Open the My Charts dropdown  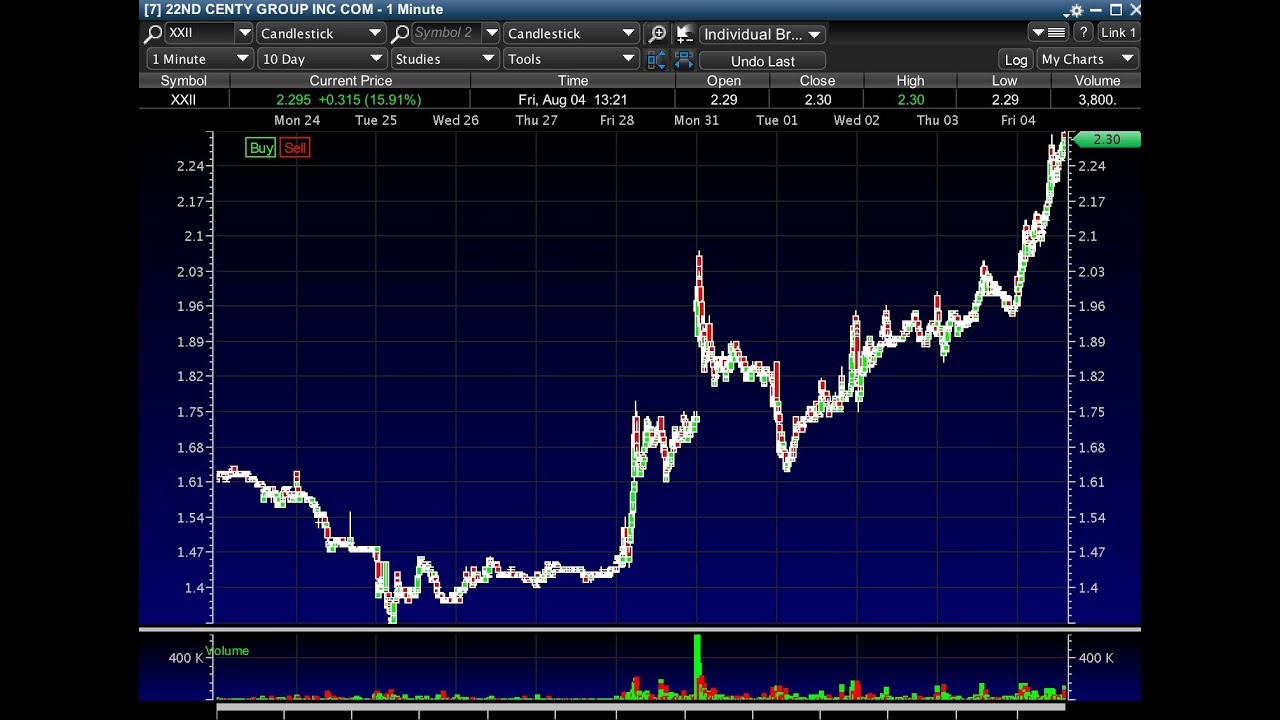tap(1087, 59)
